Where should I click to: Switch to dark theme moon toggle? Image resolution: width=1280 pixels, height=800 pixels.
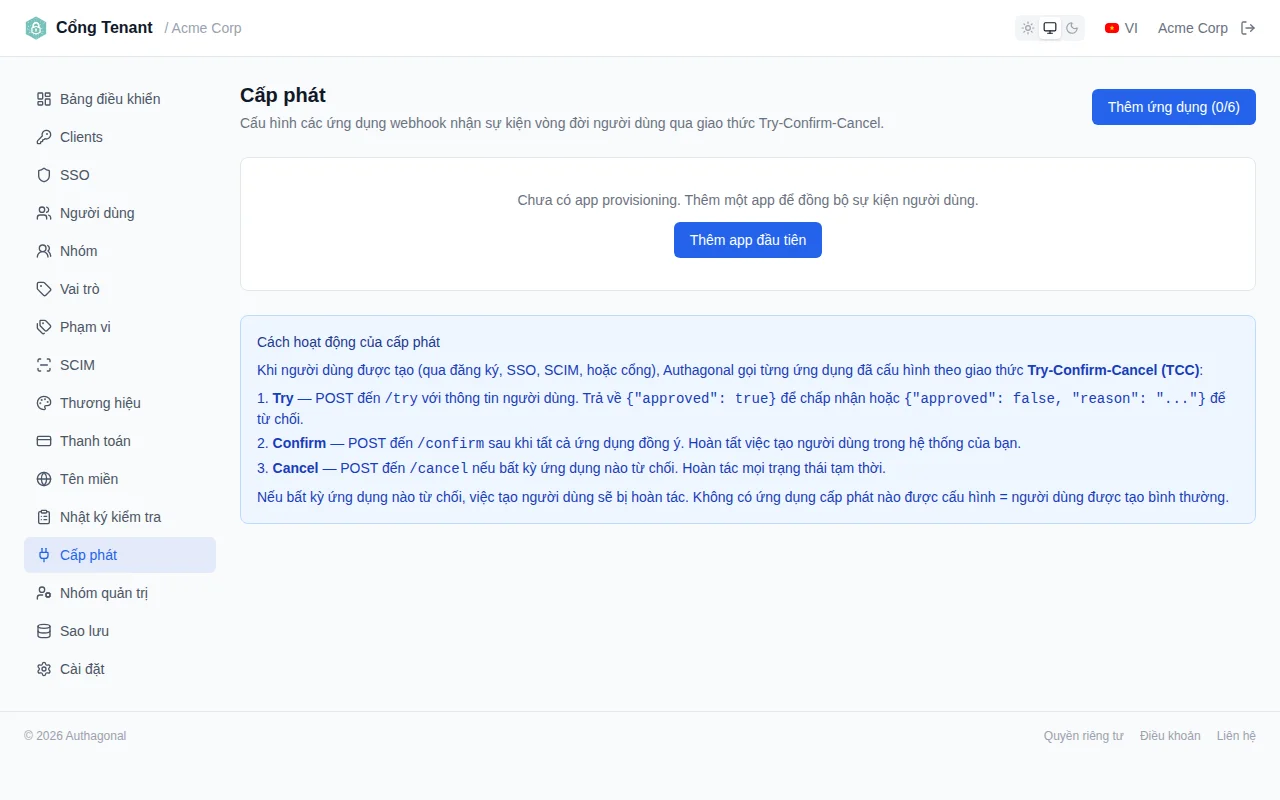click(1072, 28)
